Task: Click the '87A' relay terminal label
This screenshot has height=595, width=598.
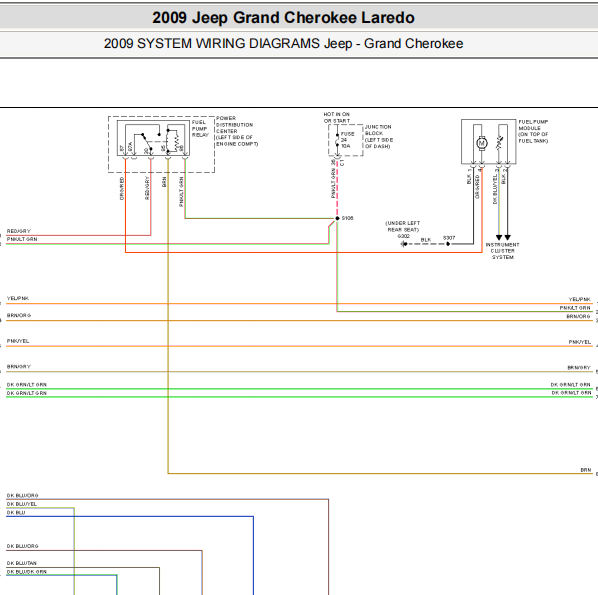Action: 130,146
